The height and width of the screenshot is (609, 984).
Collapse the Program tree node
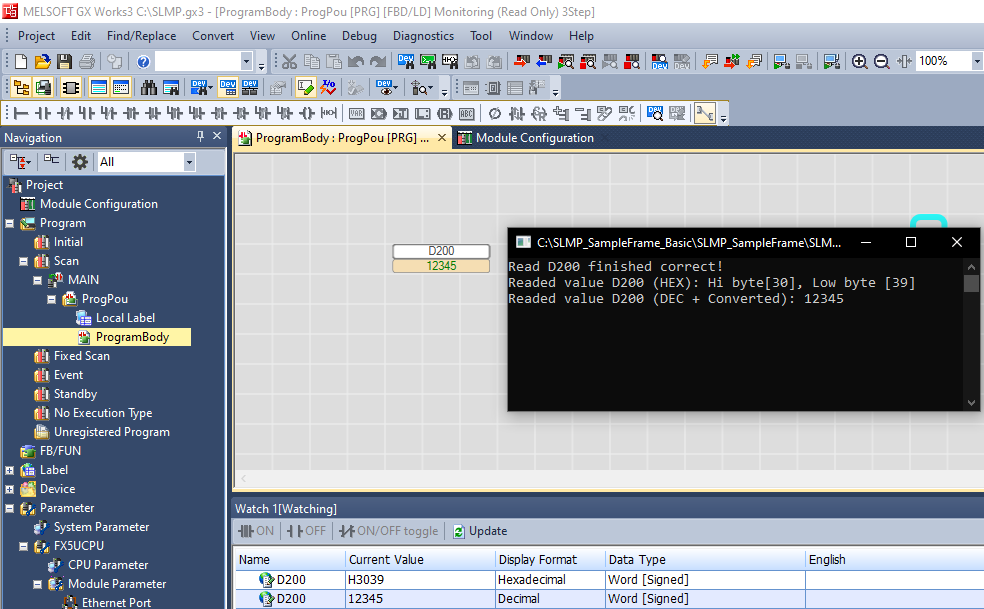coord(9,224)
